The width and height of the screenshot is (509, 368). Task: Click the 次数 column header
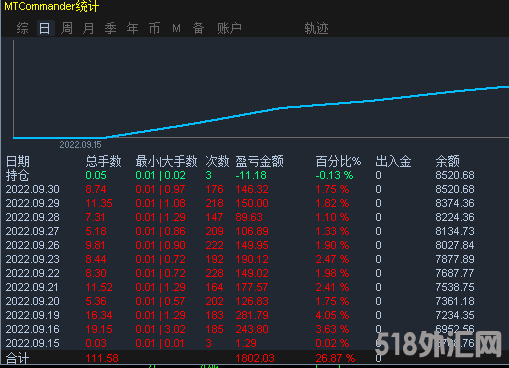click(217, 162)
